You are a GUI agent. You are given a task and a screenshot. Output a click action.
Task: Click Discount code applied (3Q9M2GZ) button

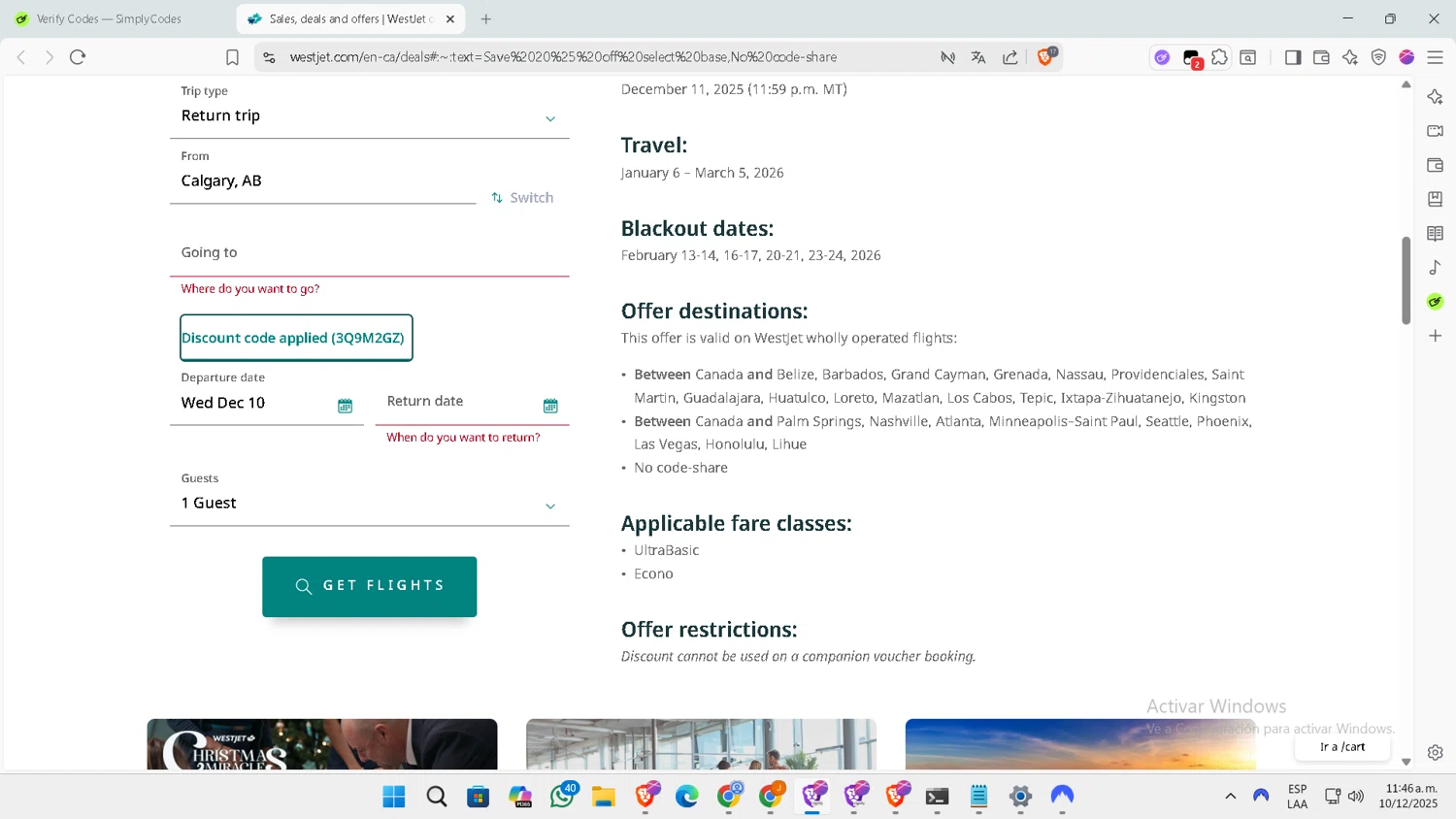coord(296,338)
